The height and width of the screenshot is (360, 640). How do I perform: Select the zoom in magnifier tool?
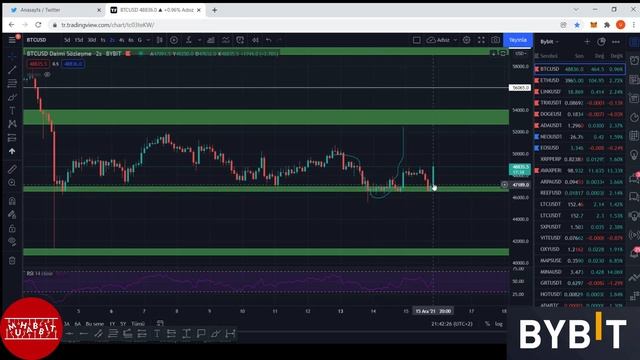[x=12, y=183]
